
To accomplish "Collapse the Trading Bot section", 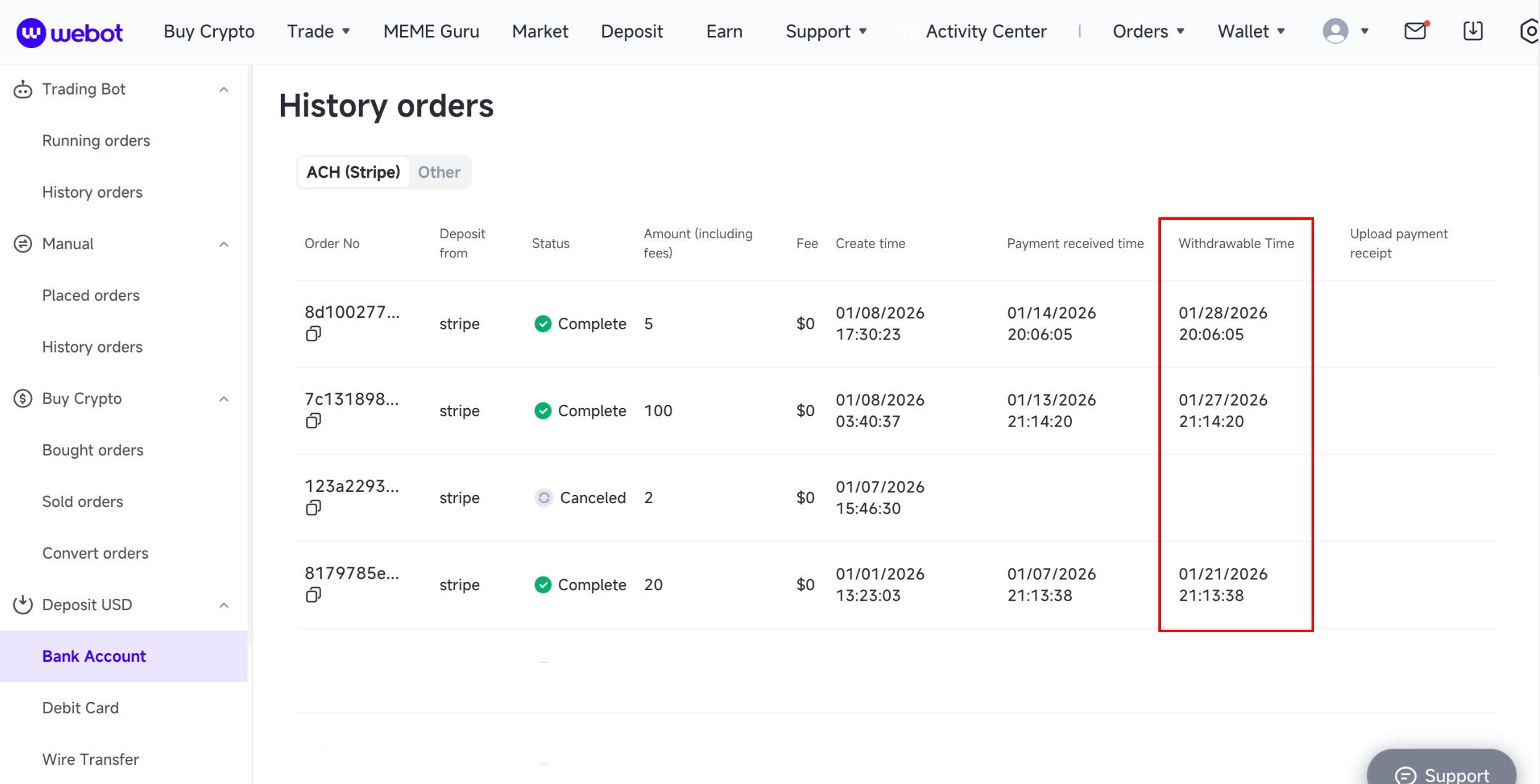I will click(x=224, y=90).
